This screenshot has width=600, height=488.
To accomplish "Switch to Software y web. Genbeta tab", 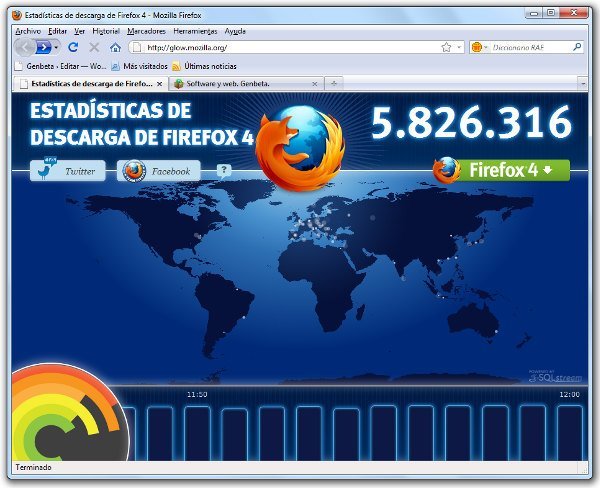I will pos(246,83).
